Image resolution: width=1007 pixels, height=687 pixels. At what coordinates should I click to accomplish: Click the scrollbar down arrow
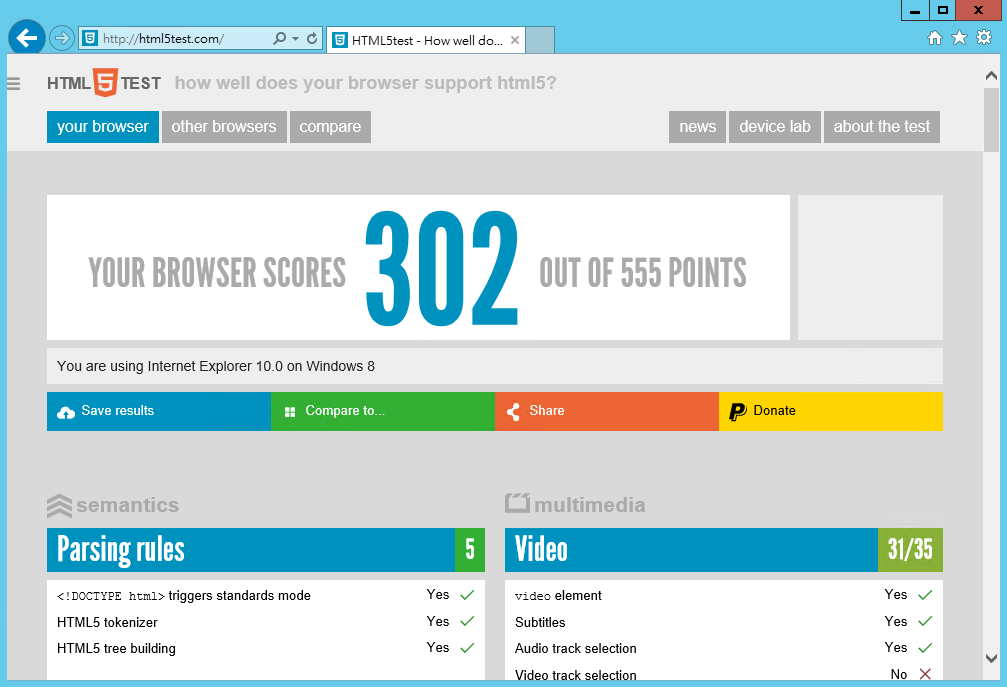(991, 658)
